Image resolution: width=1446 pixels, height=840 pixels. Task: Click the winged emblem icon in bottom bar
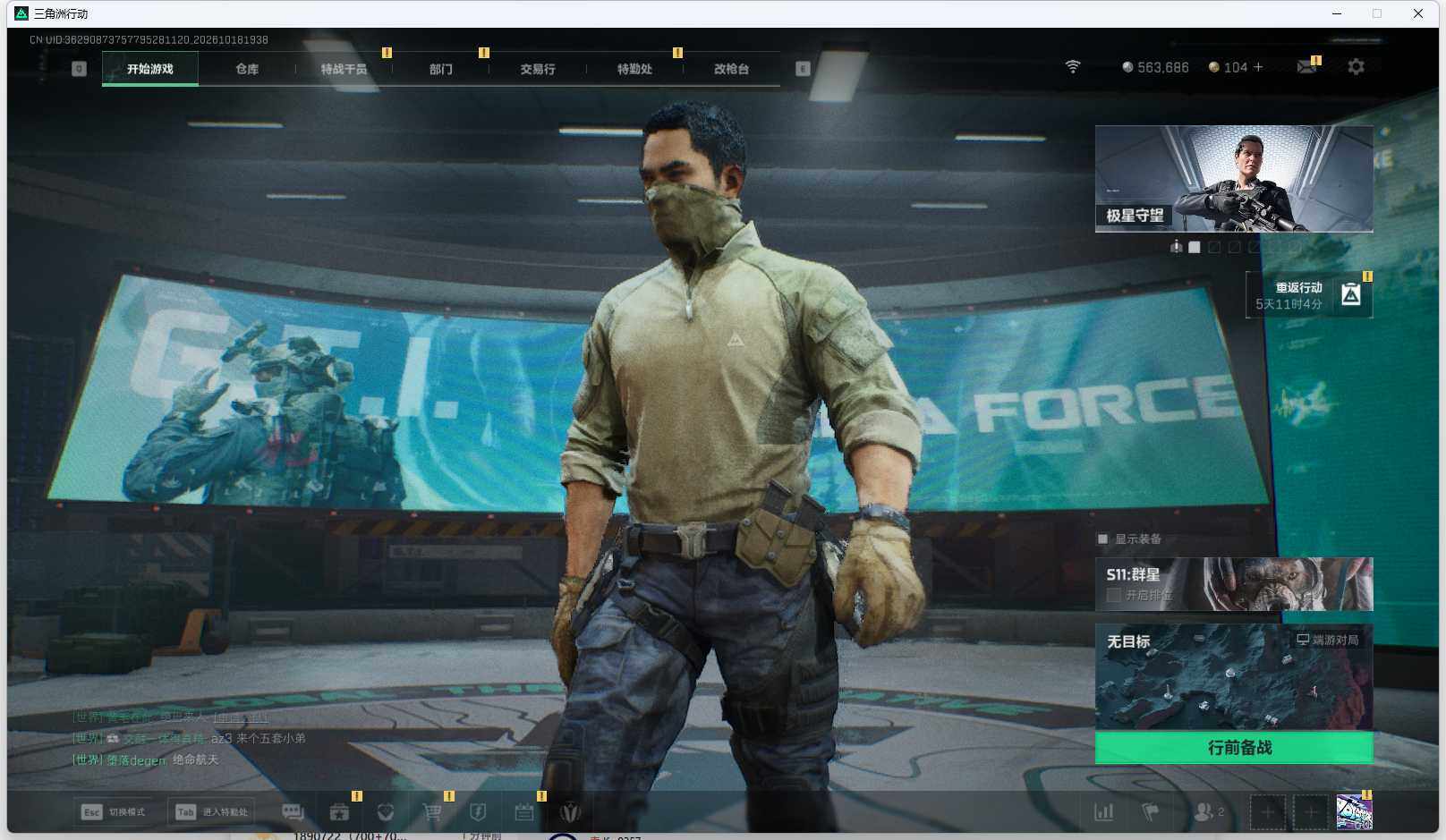coord(571,811)
